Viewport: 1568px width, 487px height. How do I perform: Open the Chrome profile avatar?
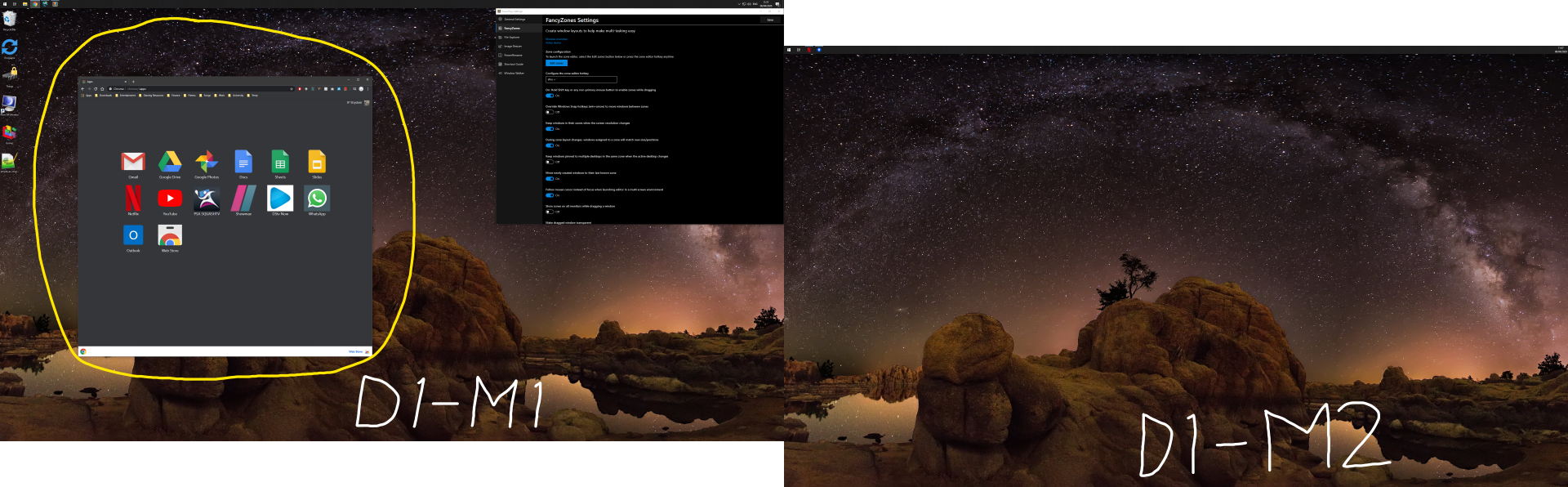(x=361, y=89)
